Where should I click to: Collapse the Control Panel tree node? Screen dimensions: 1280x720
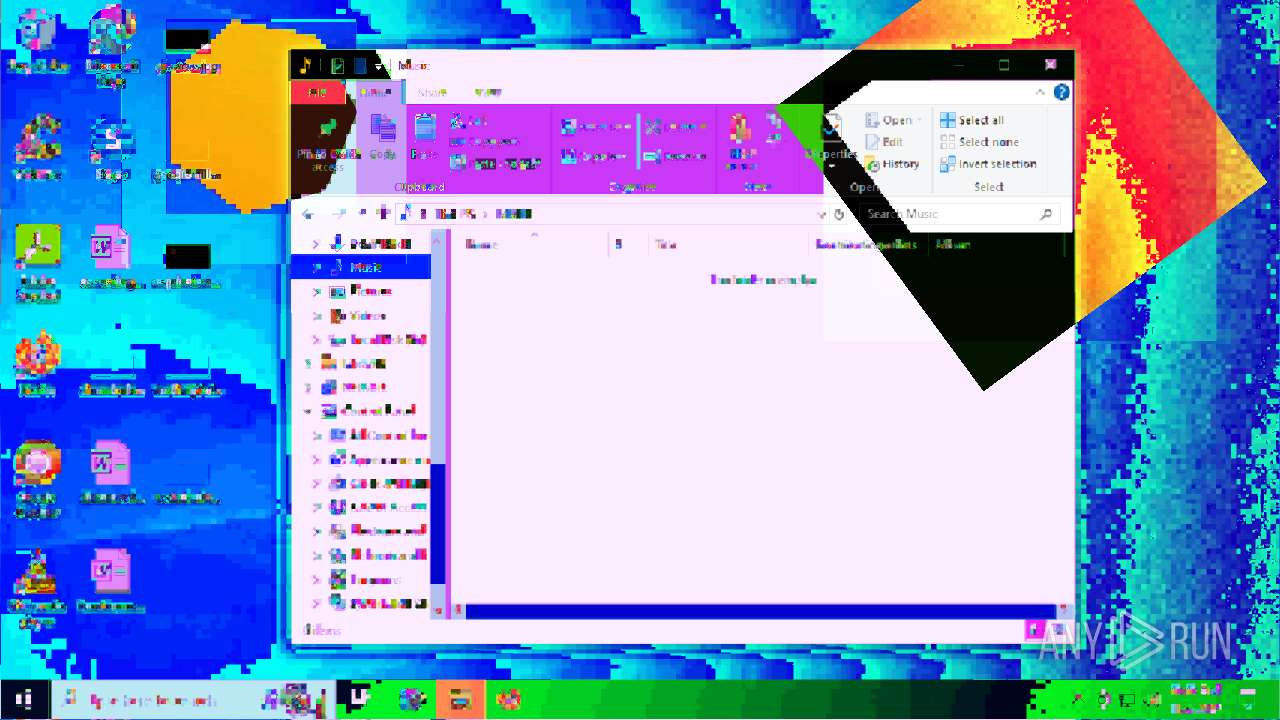307,410
